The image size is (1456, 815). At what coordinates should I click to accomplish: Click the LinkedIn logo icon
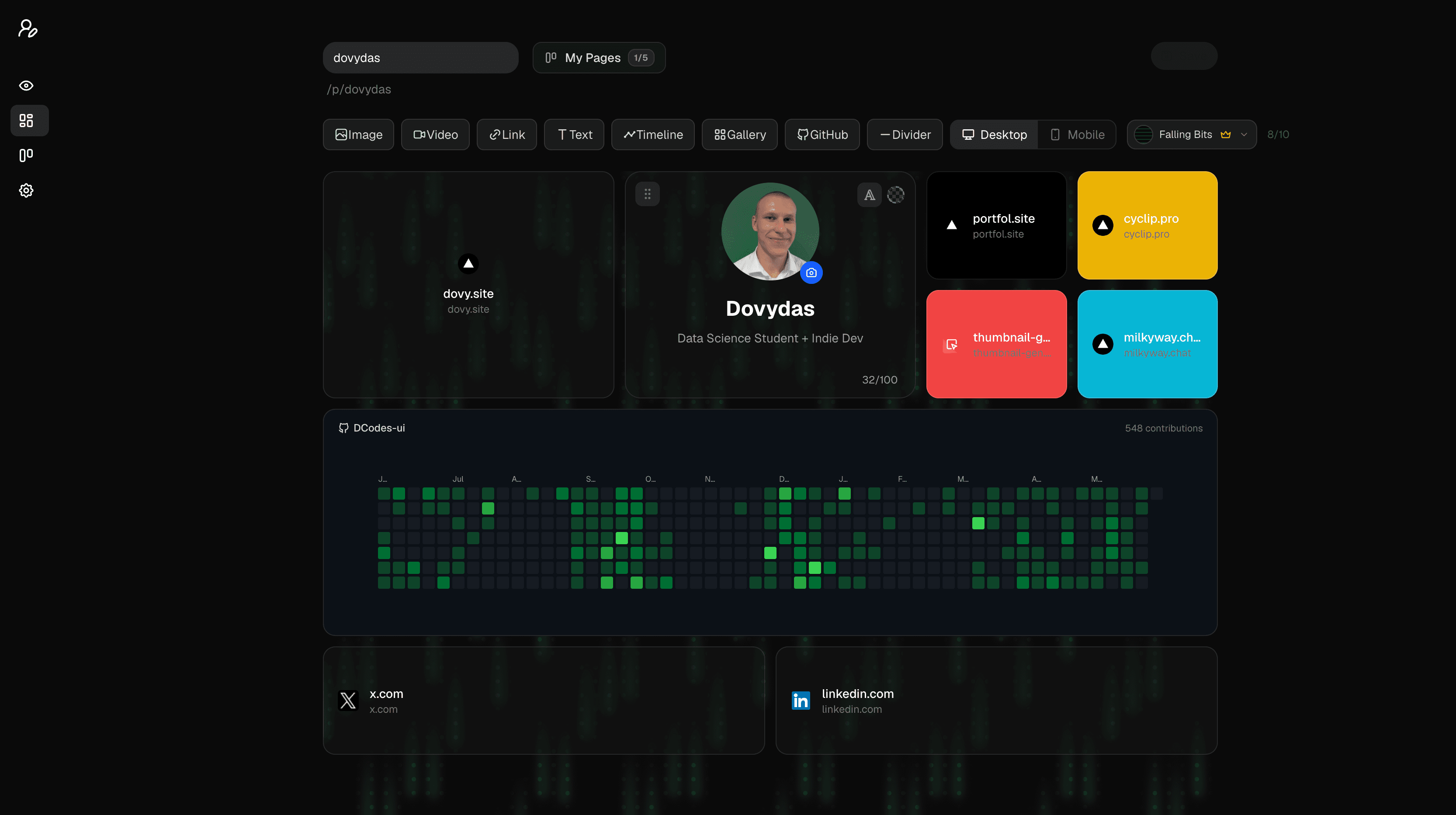pyautogui.click(x=801, y=700)
